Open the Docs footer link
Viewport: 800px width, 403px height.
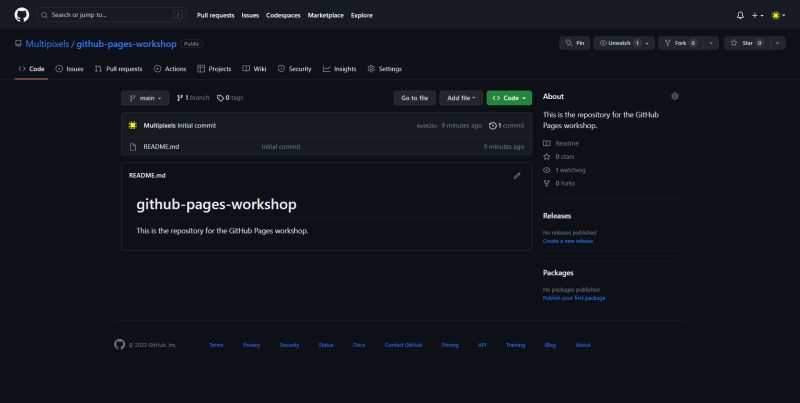359,345
